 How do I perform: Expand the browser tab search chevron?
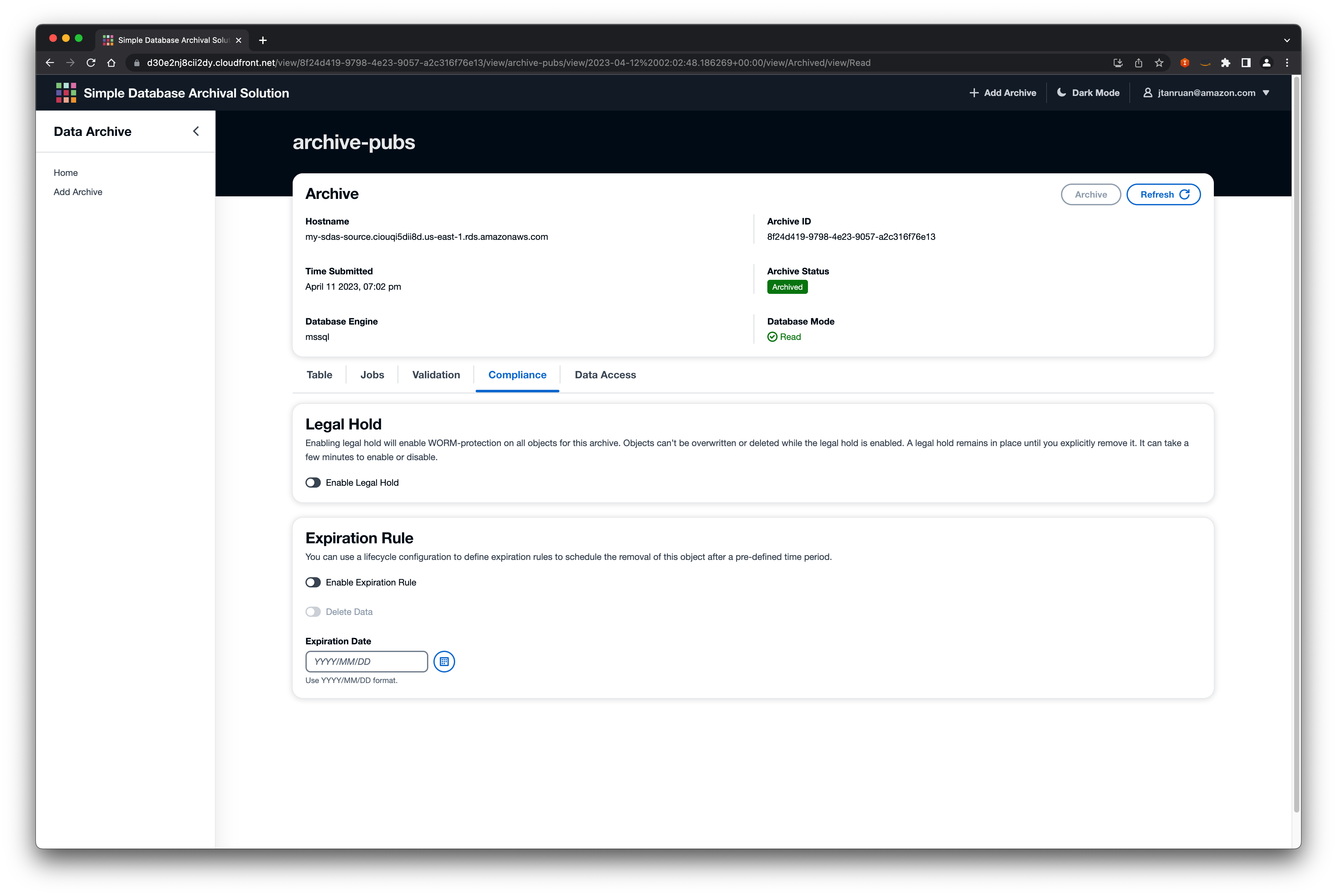1287,40
